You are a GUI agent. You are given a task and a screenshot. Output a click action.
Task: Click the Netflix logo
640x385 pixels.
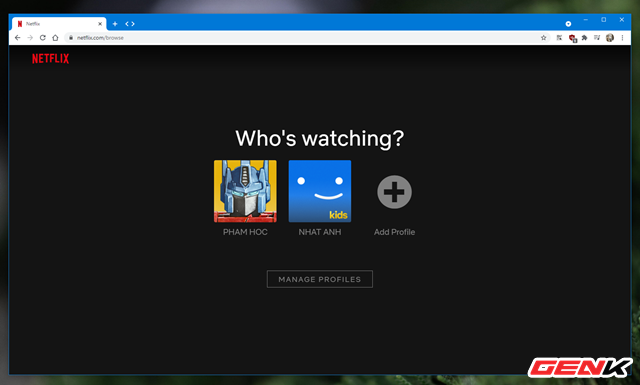(51, 59)
